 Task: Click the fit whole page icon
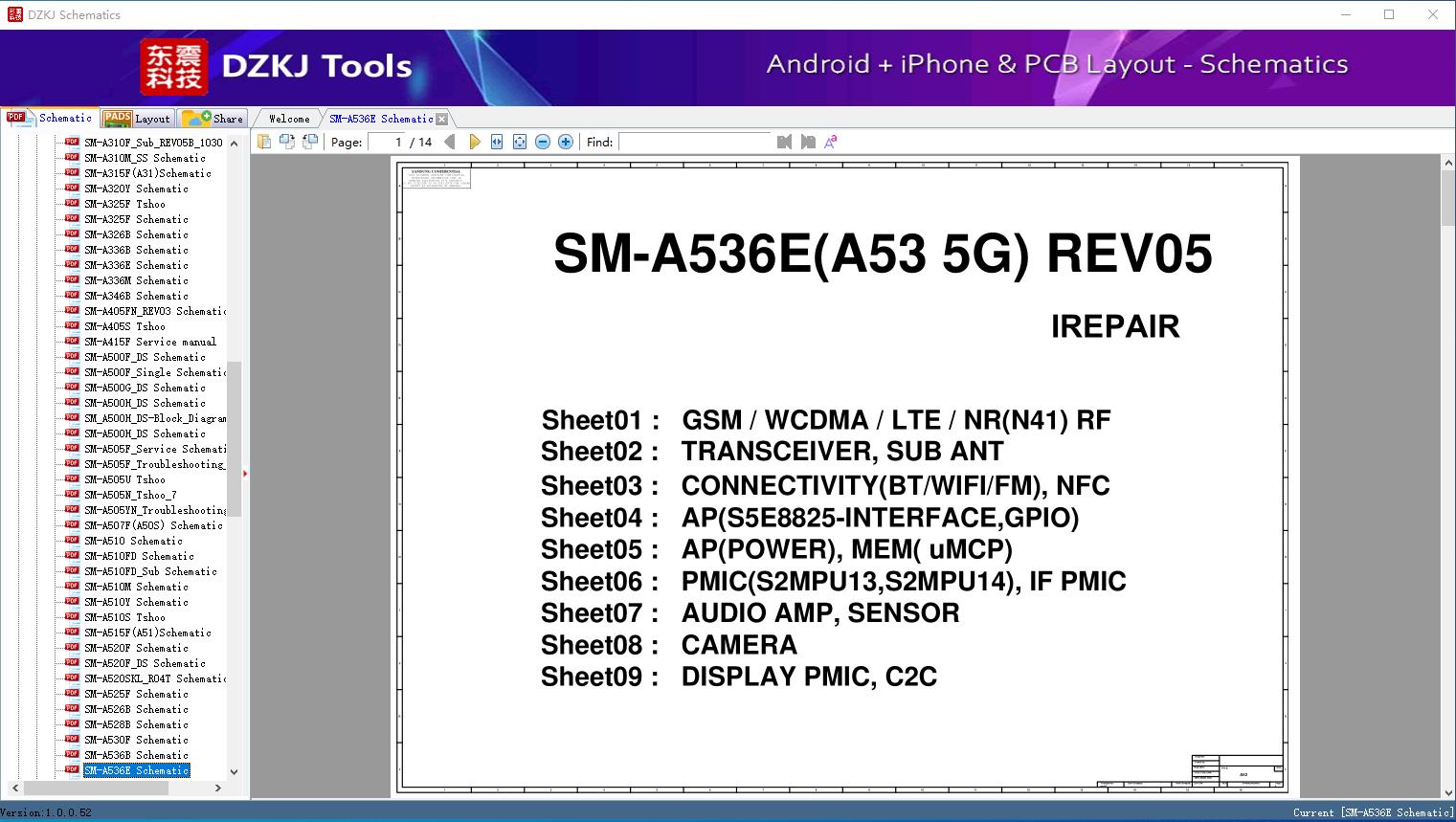tap(520, 142)
